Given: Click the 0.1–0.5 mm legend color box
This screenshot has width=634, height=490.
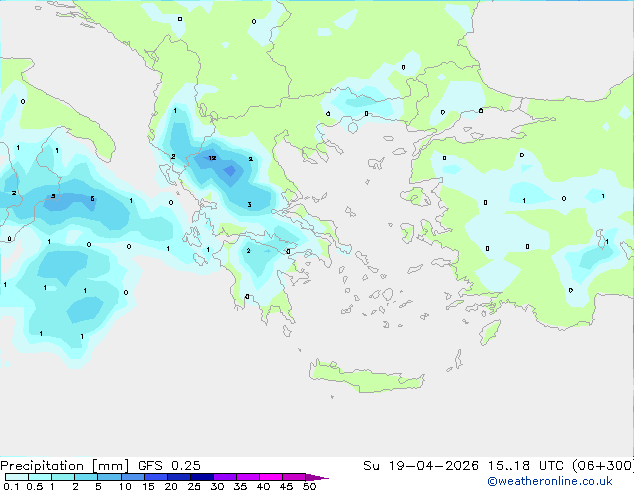Looking at the screenshot, I should coord(17,477).
